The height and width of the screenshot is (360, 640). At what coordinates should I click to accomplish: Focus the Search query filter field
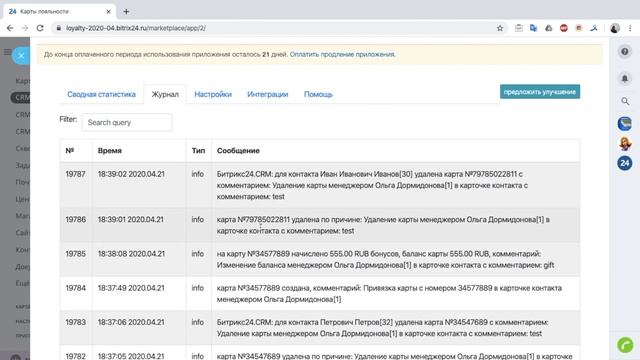[x=127, y=122]
